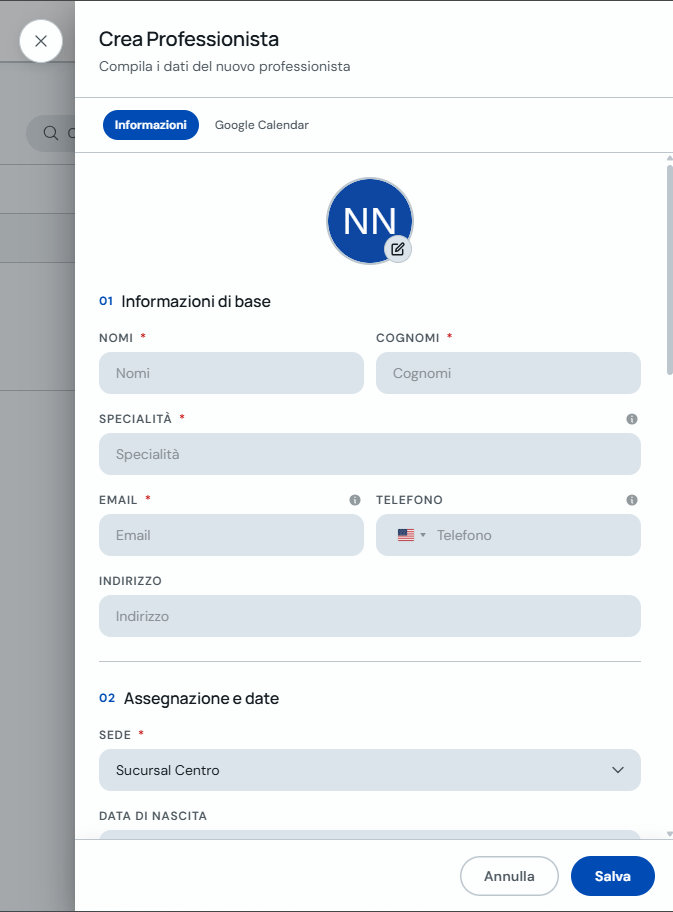Click the NN avatar circle
673x912 pixels.
[x=370, y=221]
